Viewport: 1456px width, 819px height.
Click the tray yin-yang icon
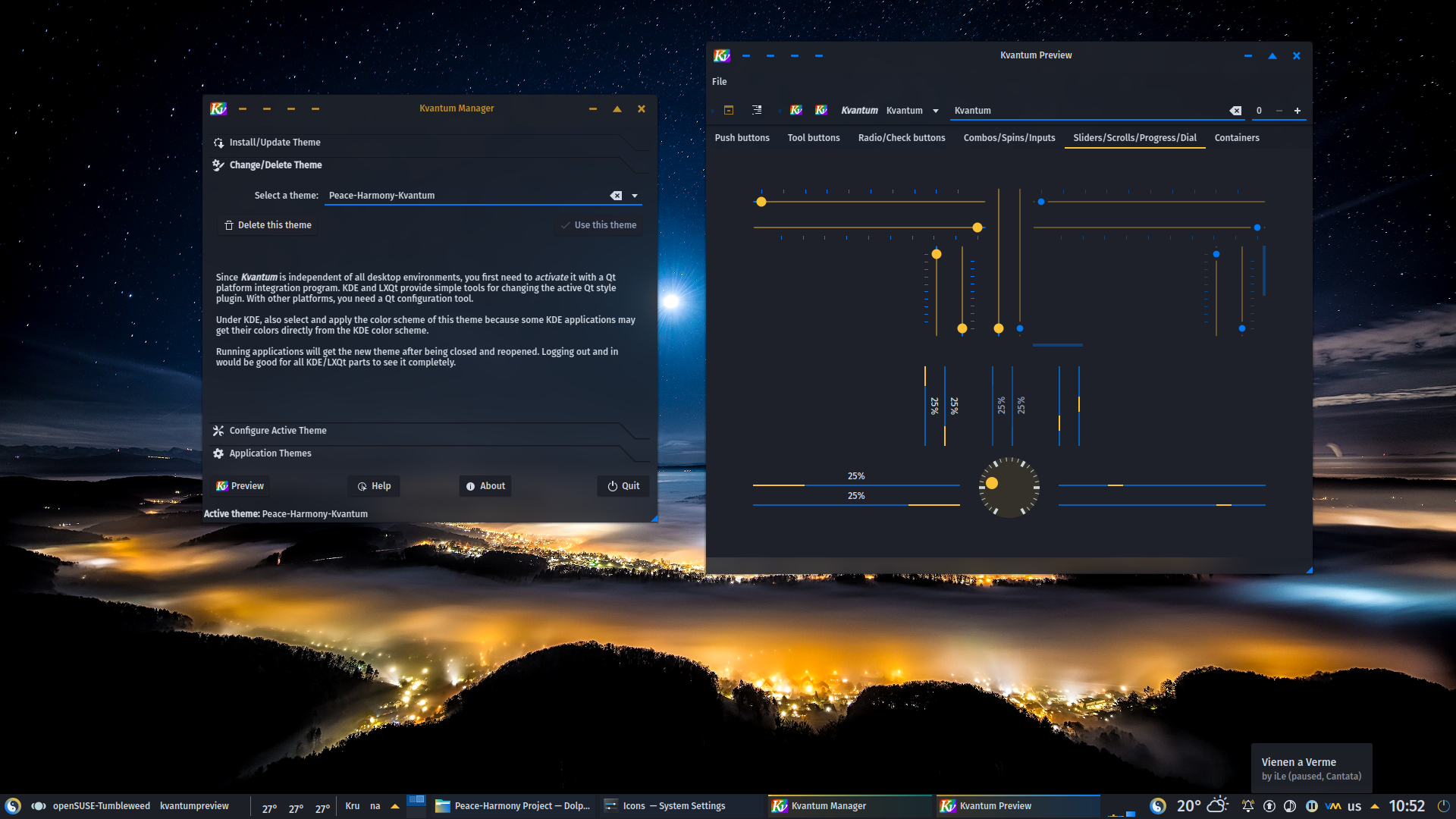click(1158, 806)
